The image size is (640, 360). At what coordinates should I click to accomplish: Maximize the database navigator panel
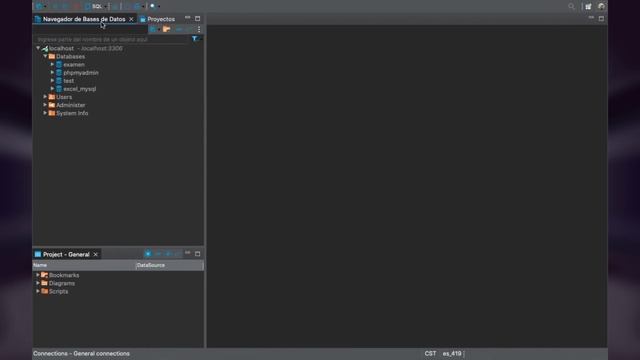198,18
